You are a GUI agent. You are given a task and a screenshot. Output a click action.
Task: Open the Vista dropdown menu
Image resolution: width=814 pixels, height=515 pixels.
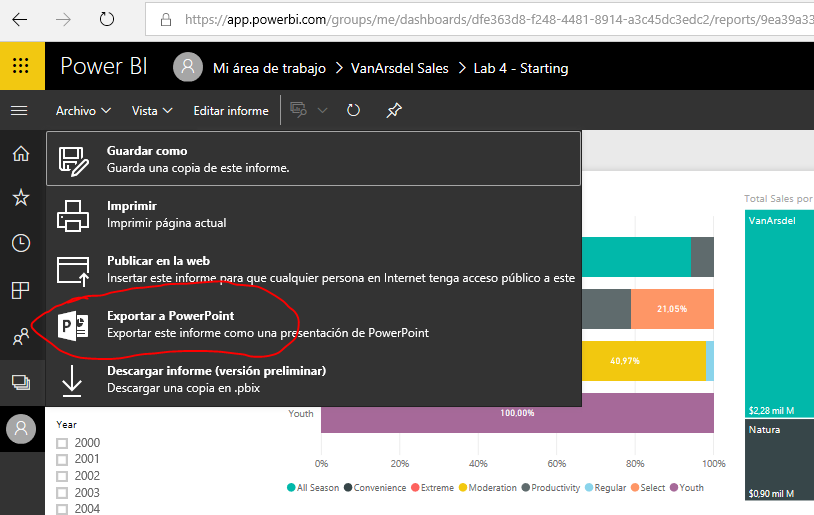click(152, 111)
